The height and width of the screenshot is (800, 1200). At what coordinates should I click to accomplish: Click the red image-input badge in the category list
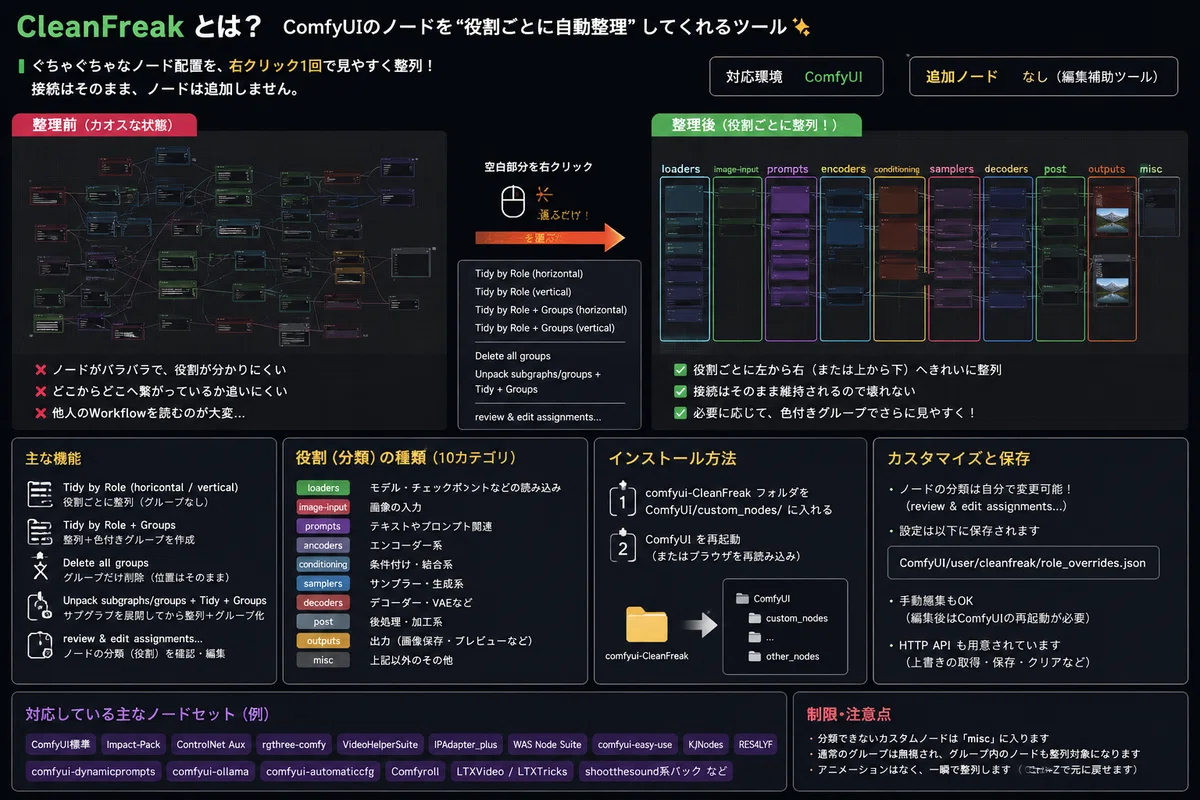click(323, 507)
